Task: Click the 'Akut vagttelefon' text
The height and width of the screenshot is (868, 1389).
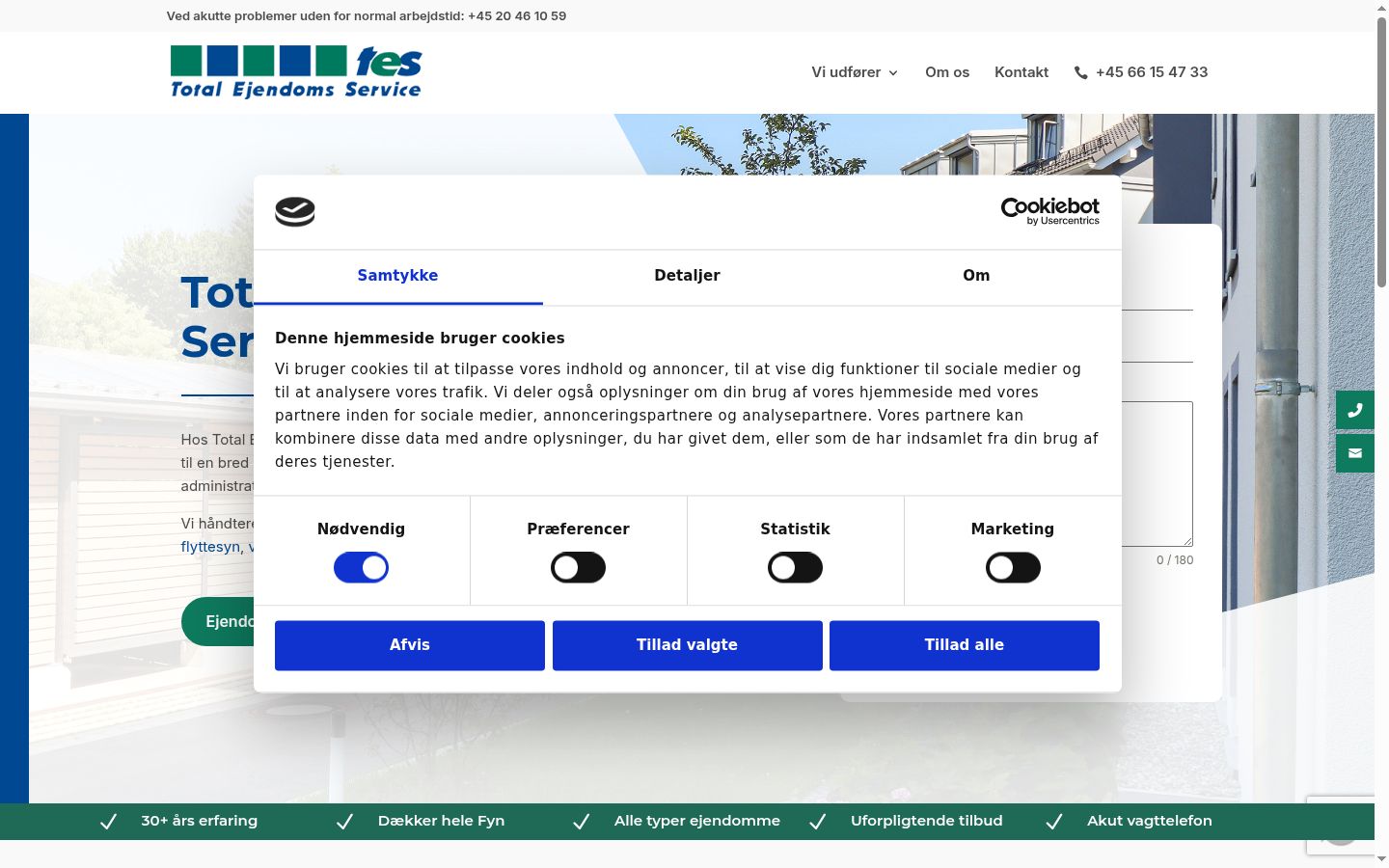Action: (x=1150, y=821)
